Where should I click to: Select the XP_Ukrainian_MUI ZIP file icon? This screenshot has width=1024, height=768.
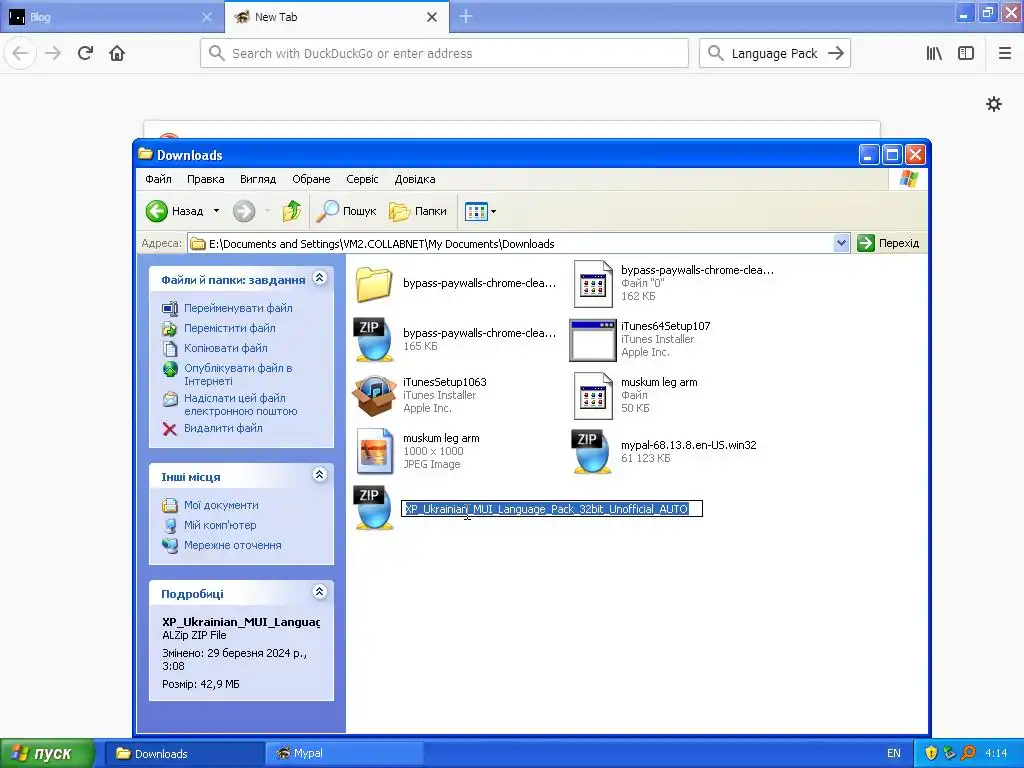click(x=374, y=507)
